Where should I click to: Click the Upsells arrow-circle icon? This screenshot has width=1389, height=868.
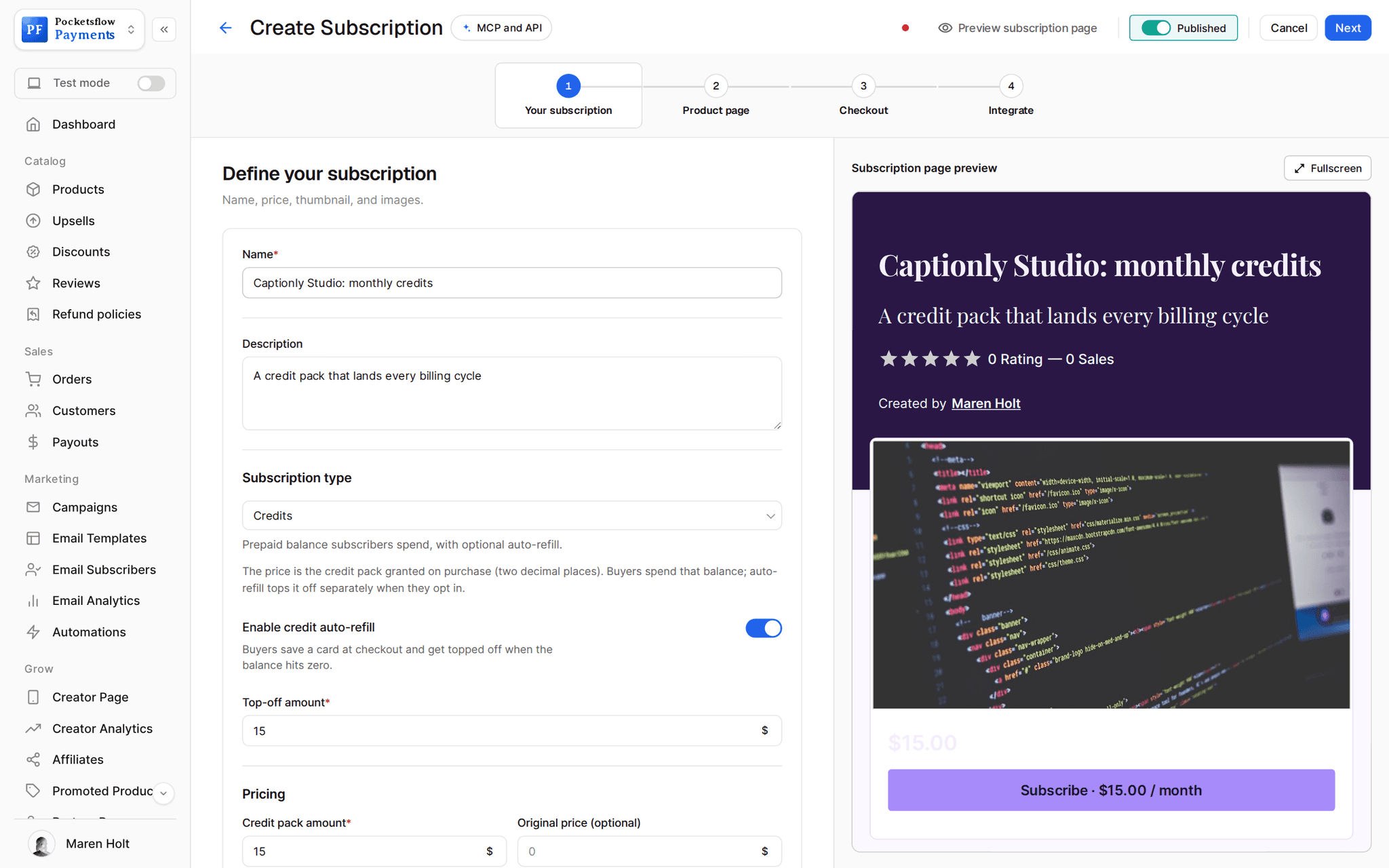tap(33, 220)
